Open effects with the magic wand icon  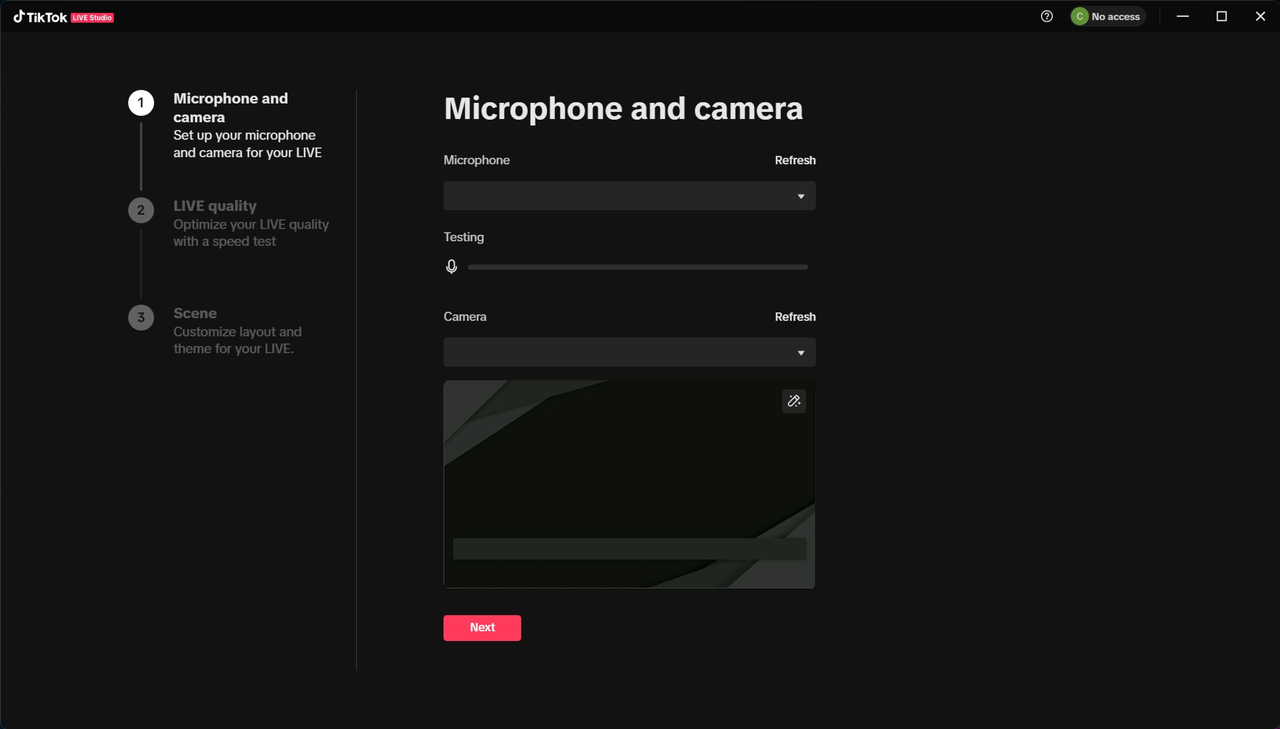click(794, 401)
